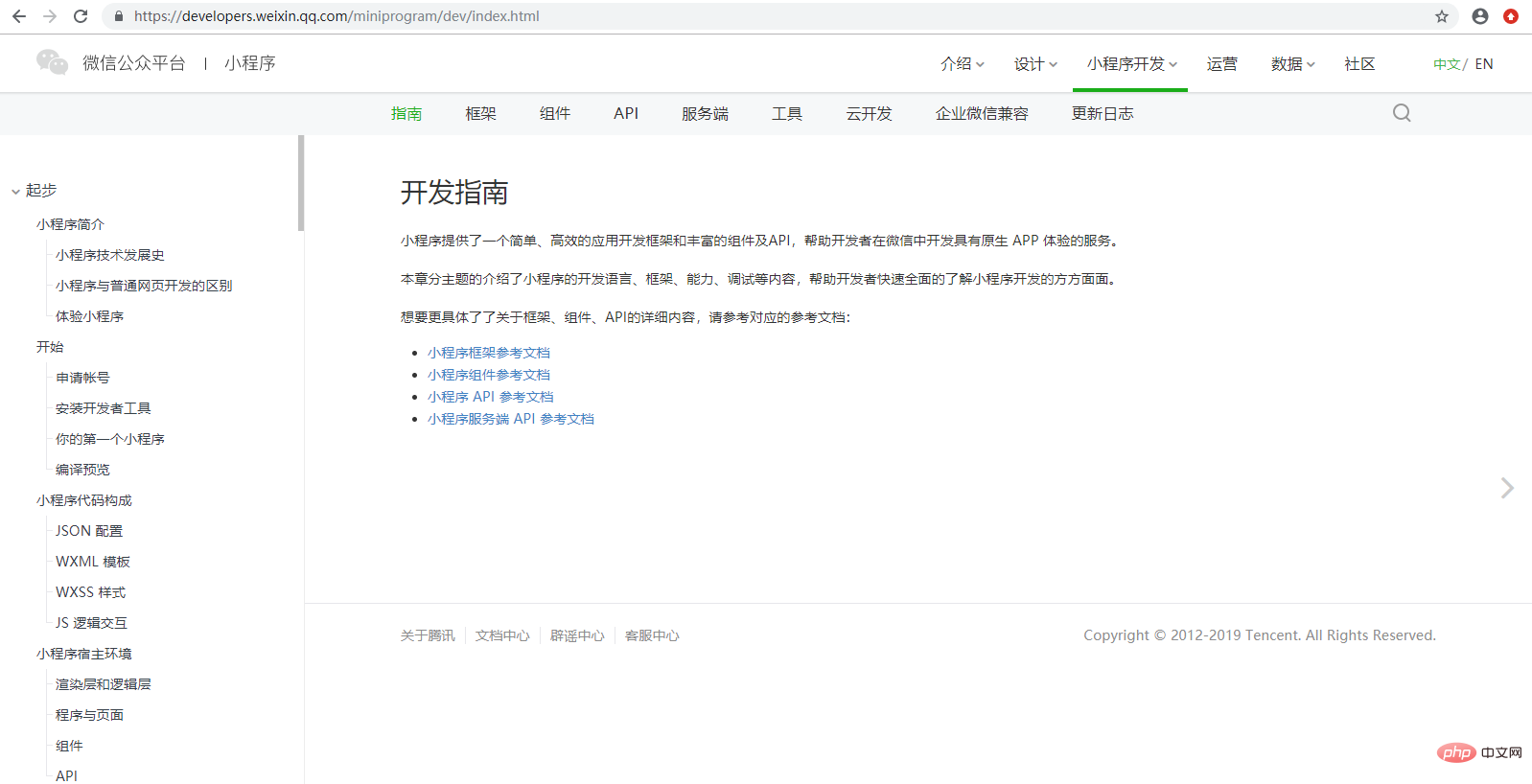Switch to the 更新日志 tab
This screenshot has height=784, width=1532.
coord(1103,113)
